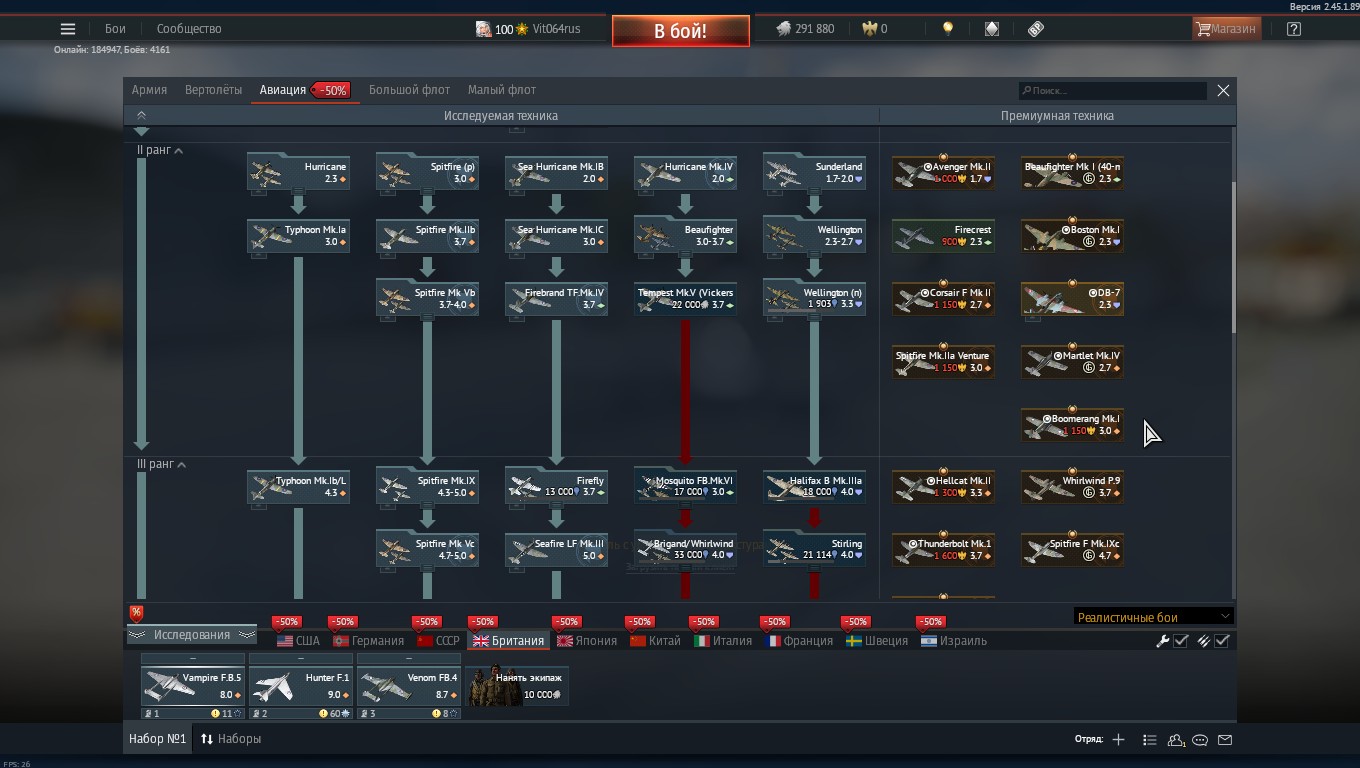Select the premium Whirlwind P.9 card

tap(1072, 486)
